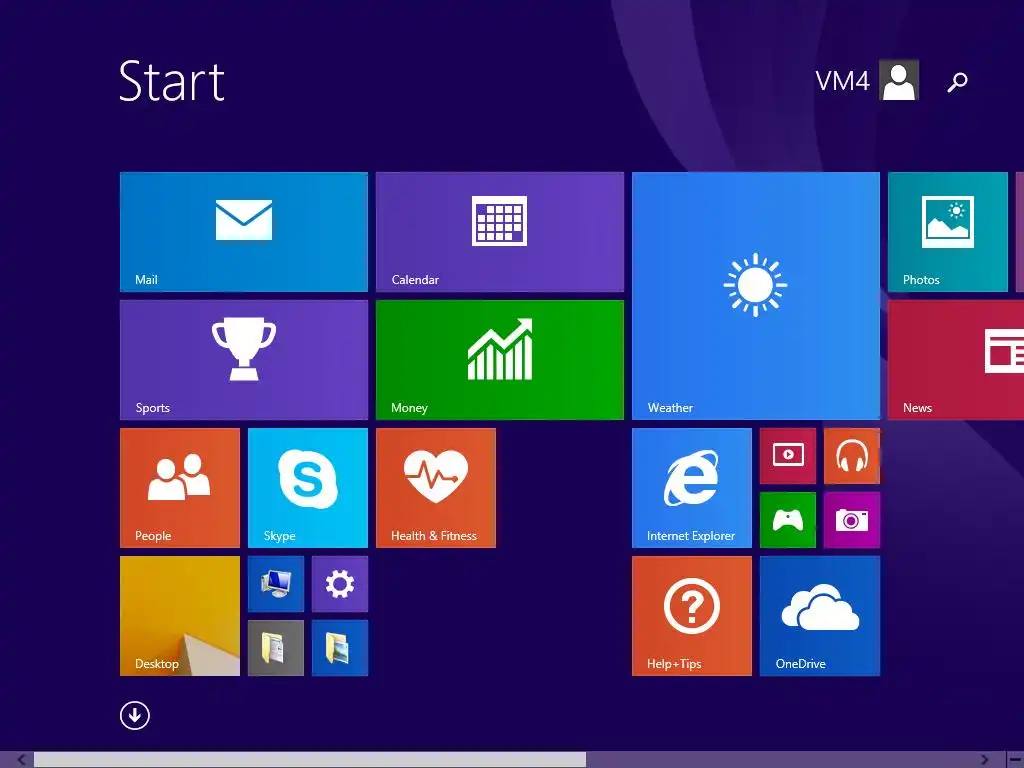Click the minus zoom button at bottom-right
Viewport: 1024px width, 768px height.
[1014, 760]
